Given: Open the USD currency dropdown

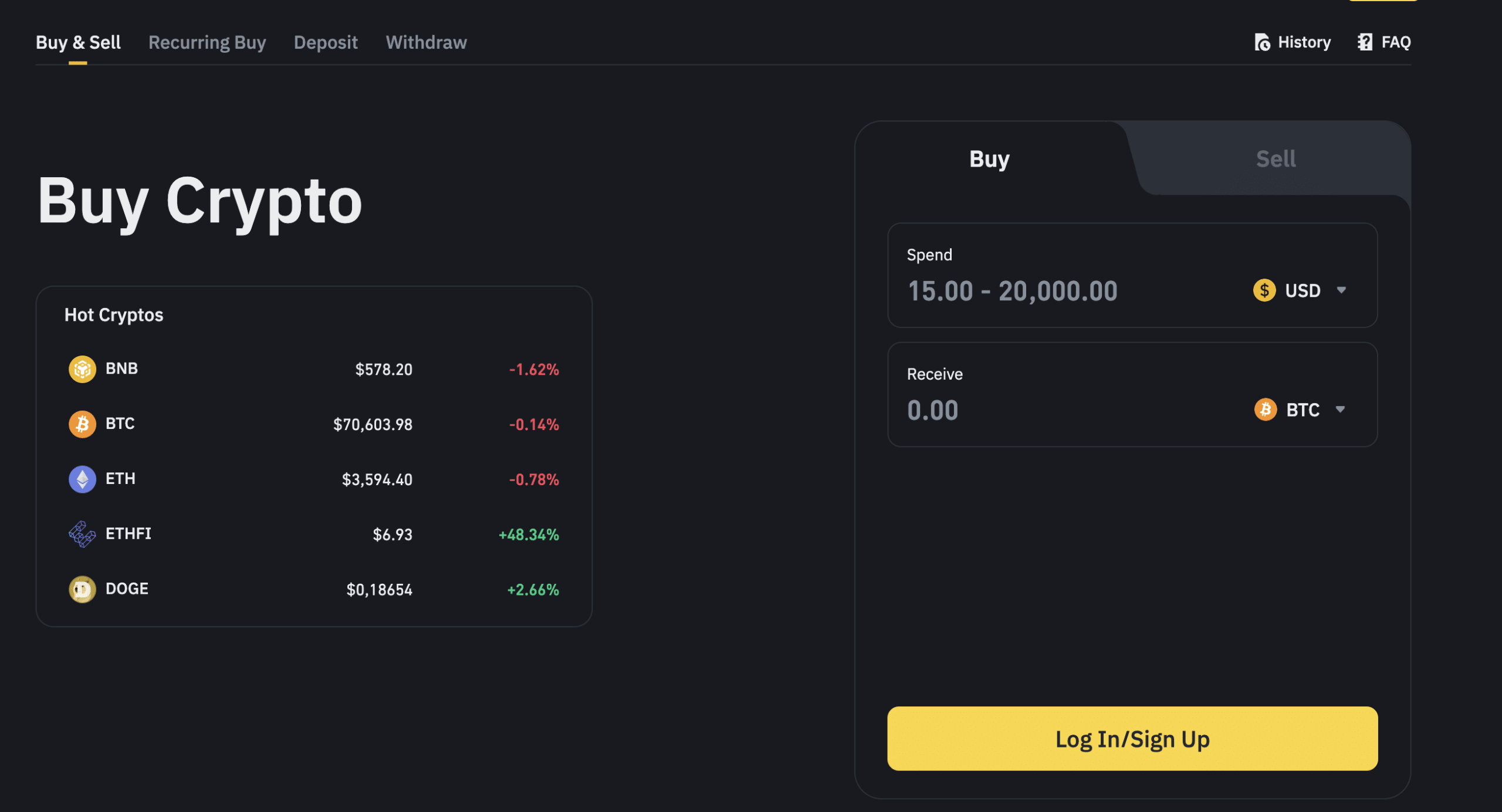Looking at the screenshot, I should click(x=1314, y=290).
